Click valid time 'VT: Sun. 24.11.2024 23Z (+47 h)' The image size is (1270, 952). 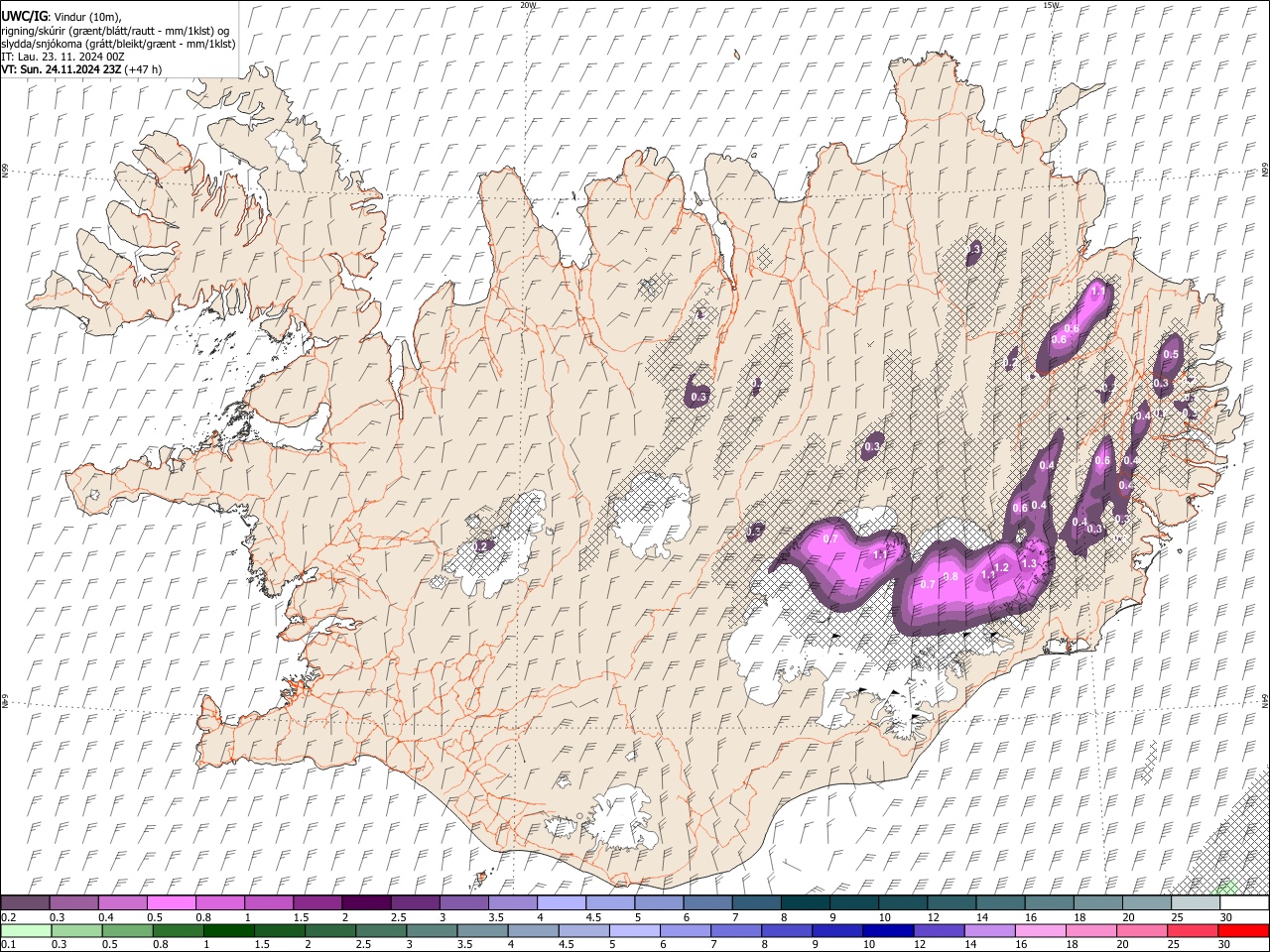point(81,69)
